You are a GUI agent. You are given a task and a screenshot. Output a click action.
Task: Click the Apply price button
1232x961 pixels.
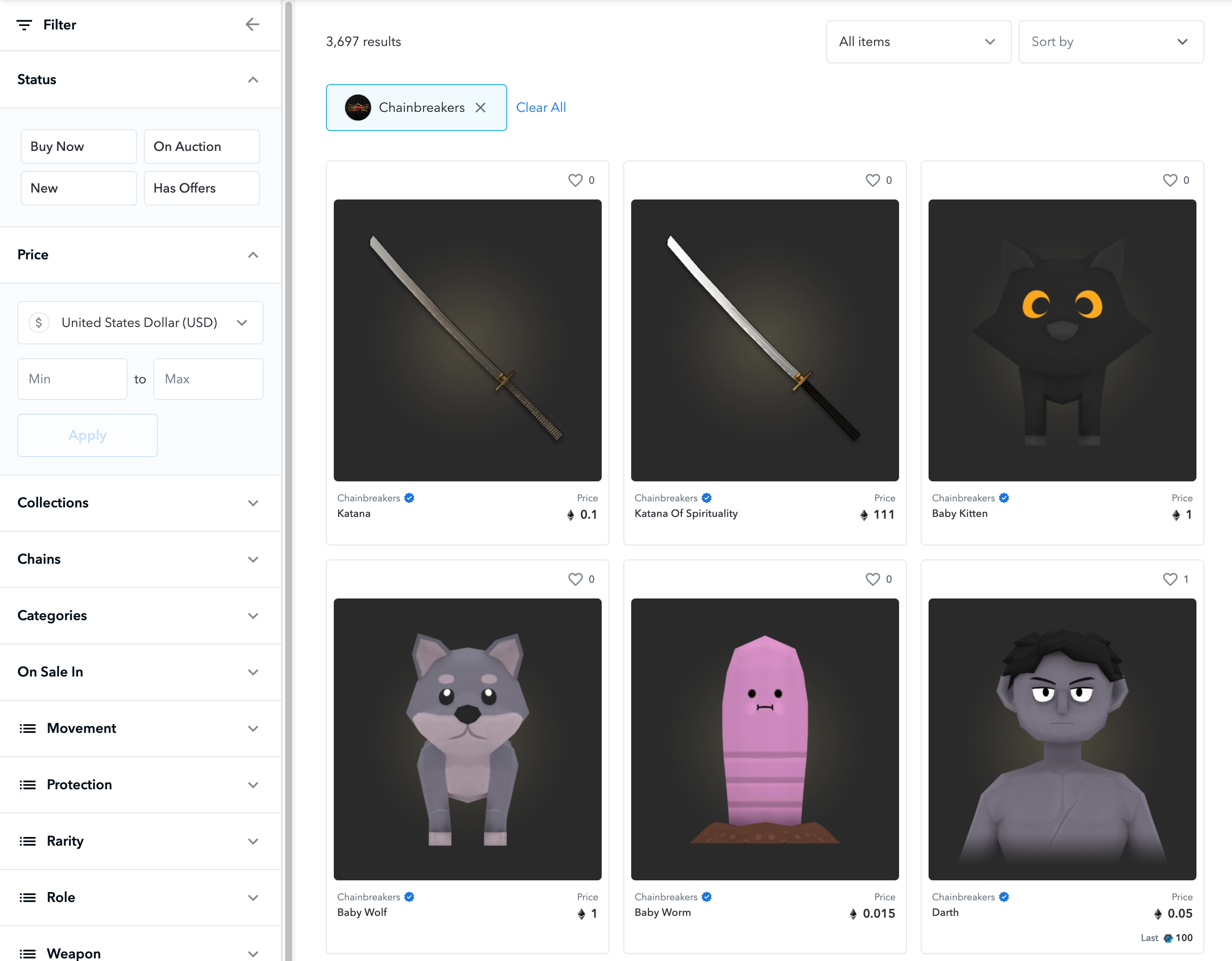click(88, 435)
